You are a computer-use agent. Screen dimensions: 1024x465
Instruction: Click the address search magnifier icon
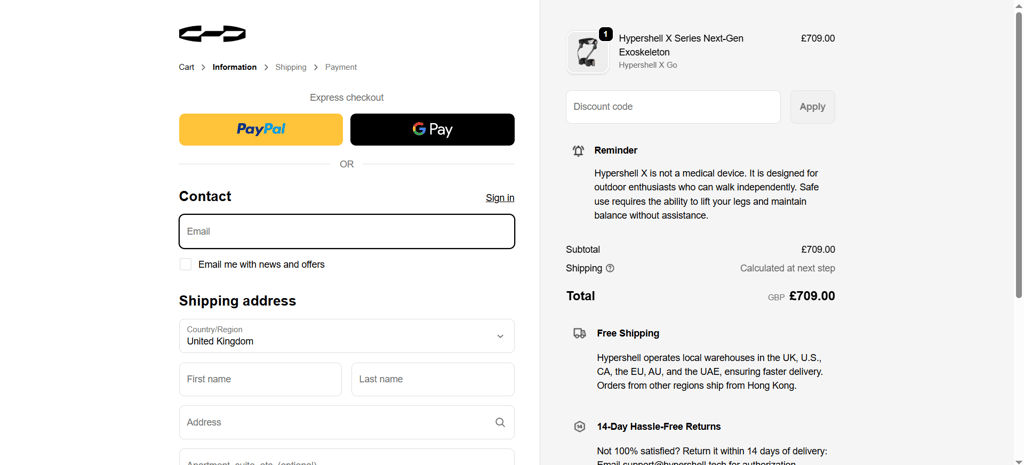(x=500, y=423)
